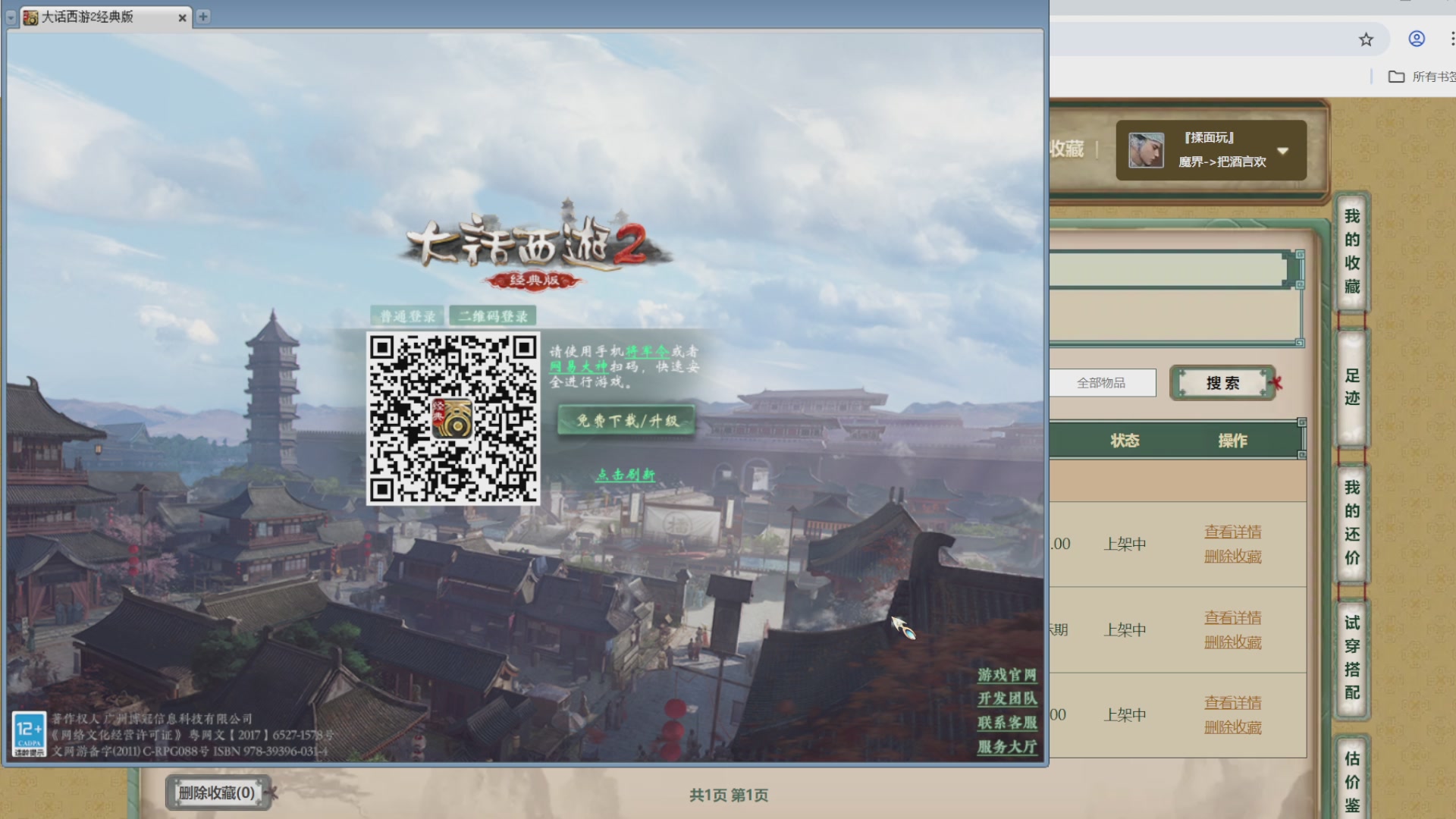
Task: Click the 上架中 status in the second row
Action: (x=1125, y=630)
